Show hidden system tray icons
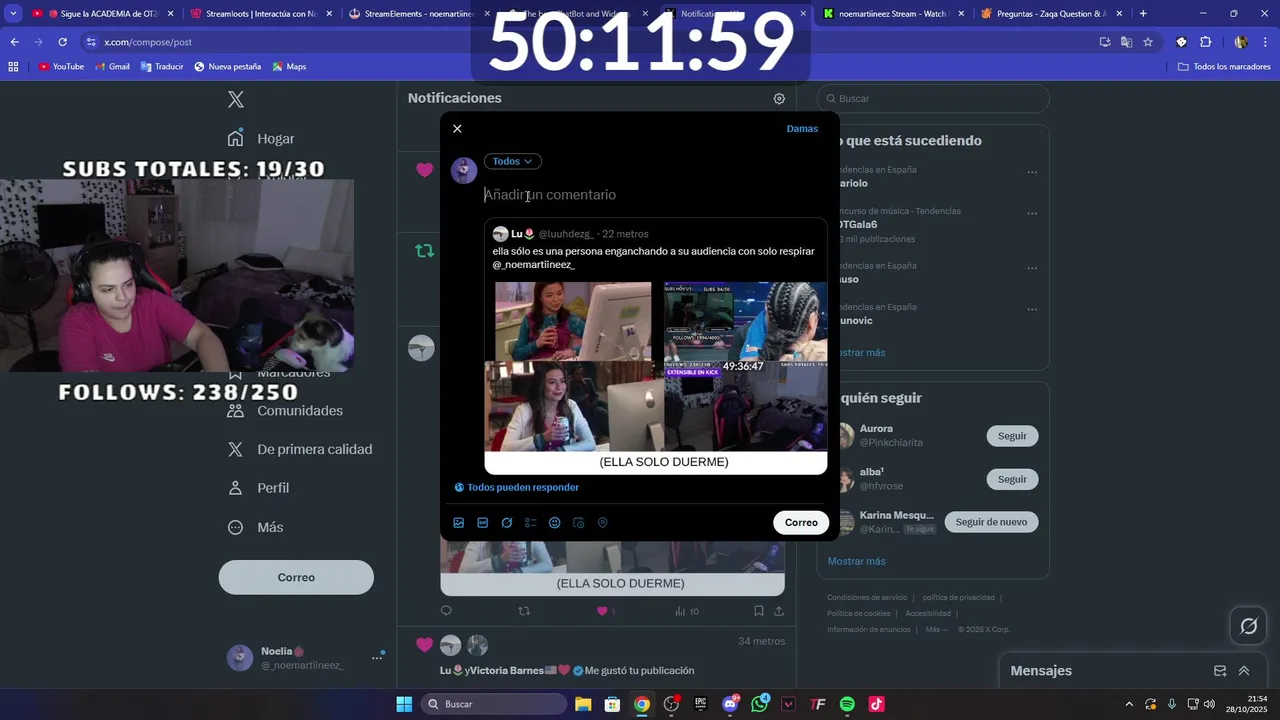 point(1129,704)
